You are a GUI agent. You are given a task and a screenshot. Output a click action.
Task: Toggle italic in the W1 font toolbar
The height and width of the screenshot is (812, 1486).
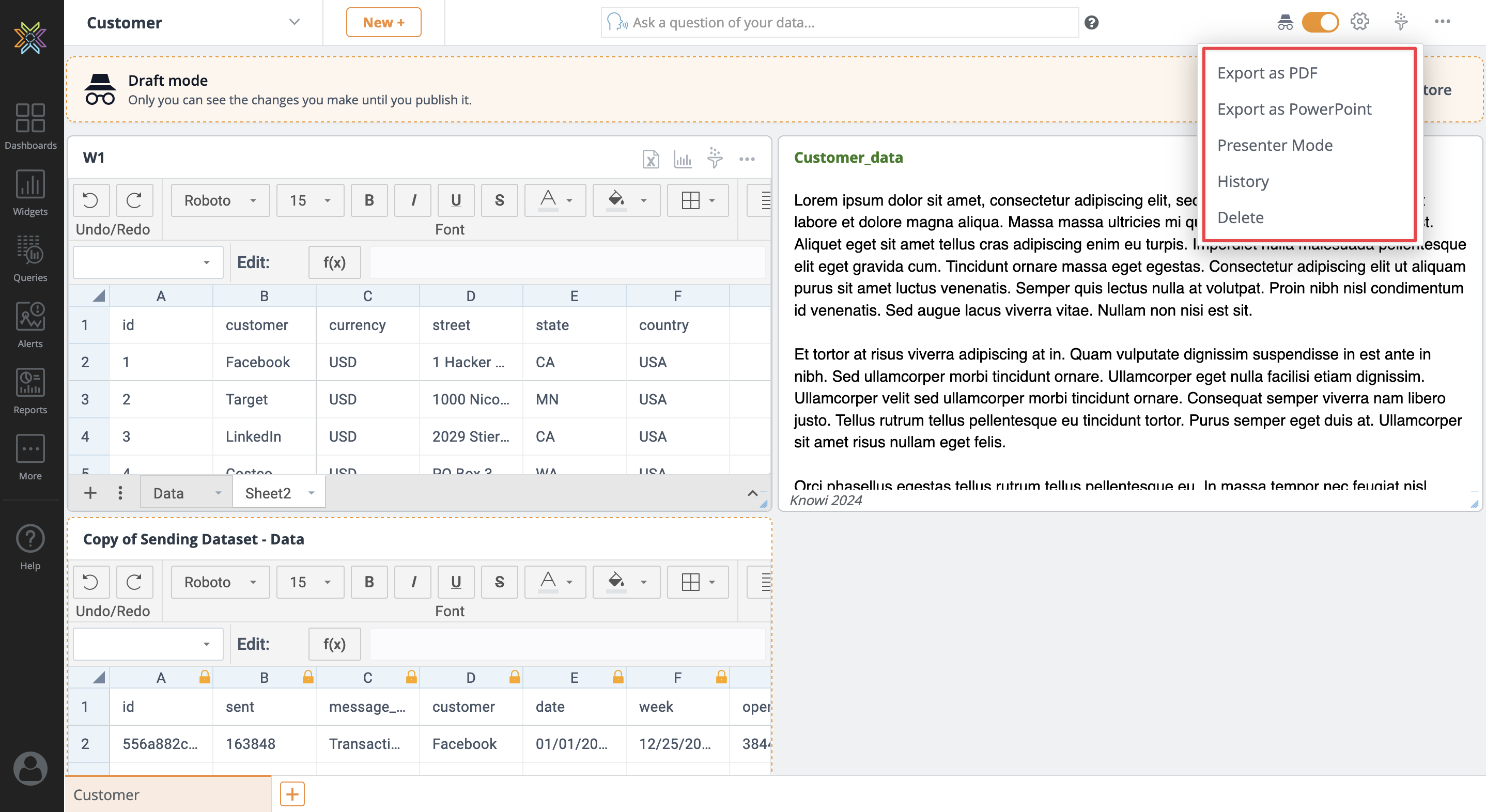[x=413, y=200]
